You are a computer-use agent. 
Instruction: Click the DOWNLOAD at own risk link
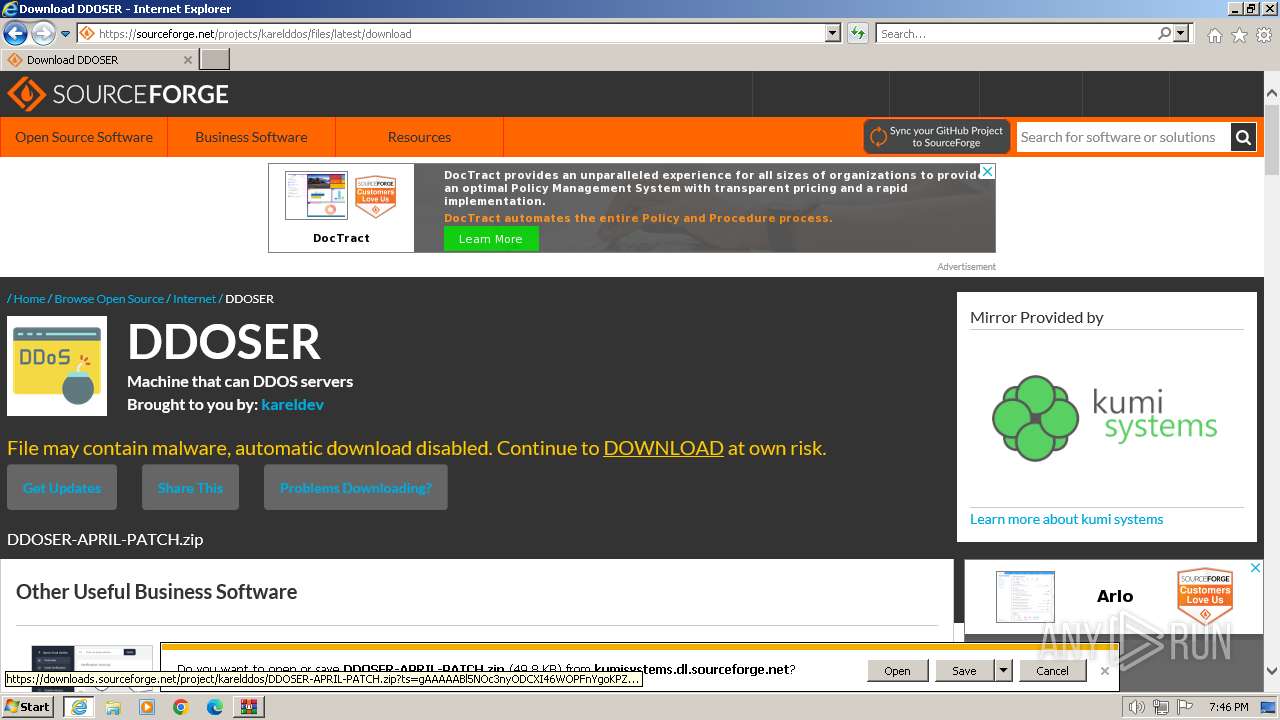tap(663, 448)
